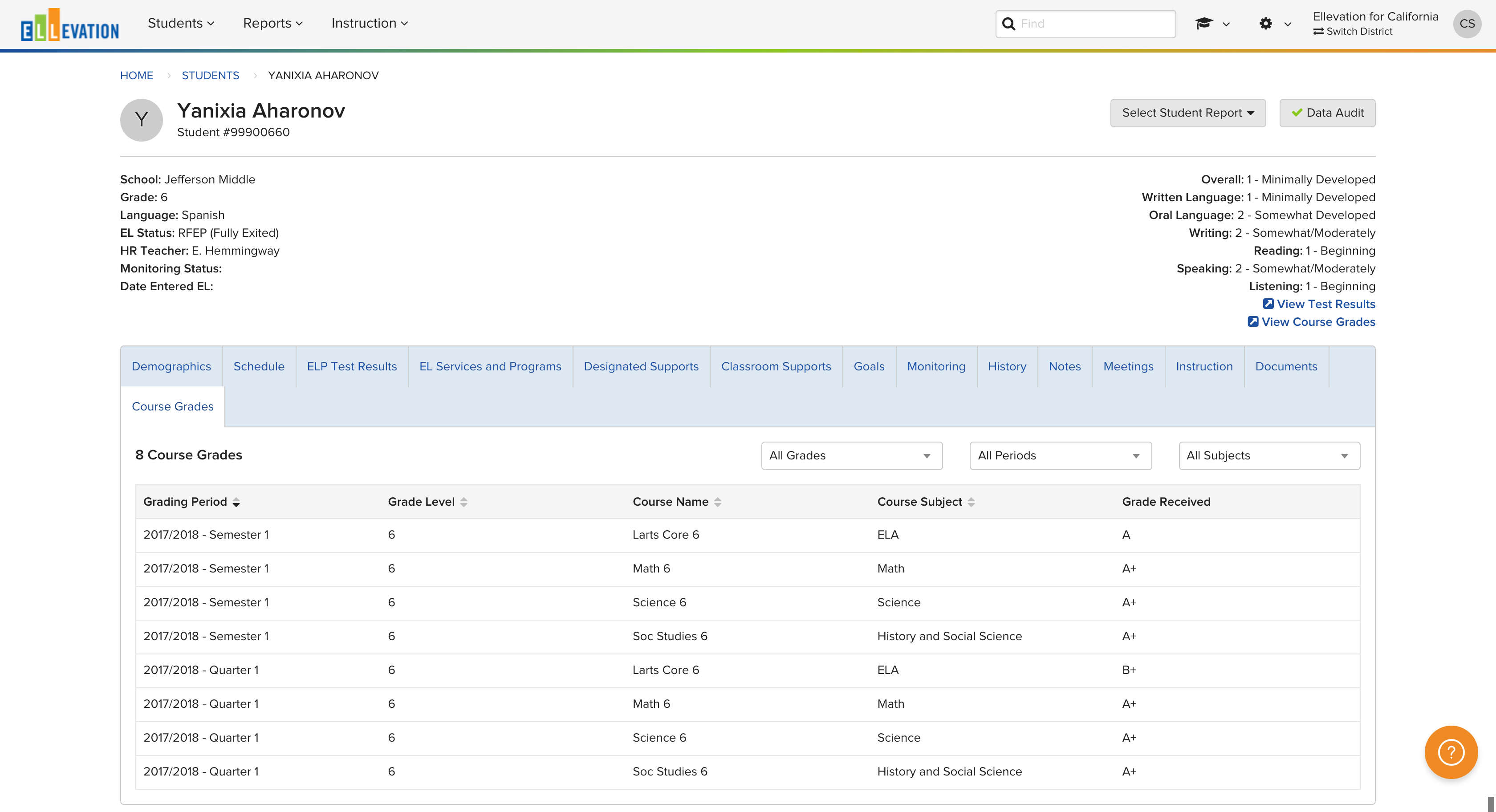Expand the chevron beside the gear icon
The image size is (1496, 812).
pyautogui.click(x=1288, y=24)
